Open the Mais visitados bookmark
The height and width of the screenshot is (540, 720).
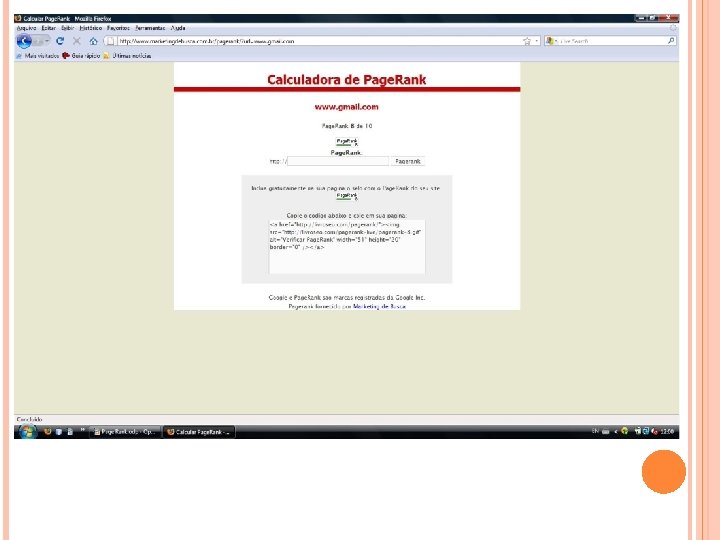(x=38, y=56)
